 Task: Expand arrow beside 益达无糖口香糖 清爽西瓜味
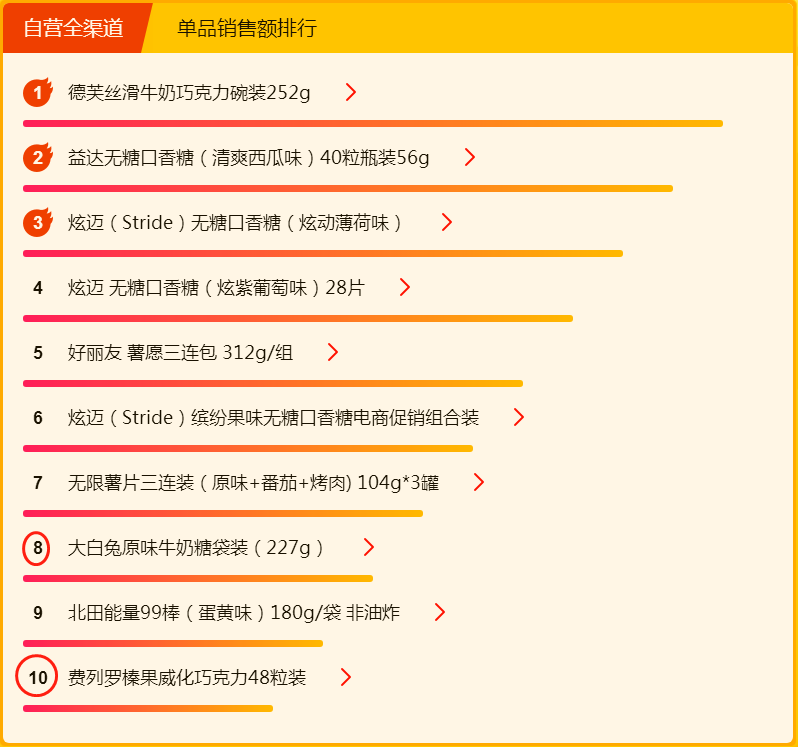(469, 158)
